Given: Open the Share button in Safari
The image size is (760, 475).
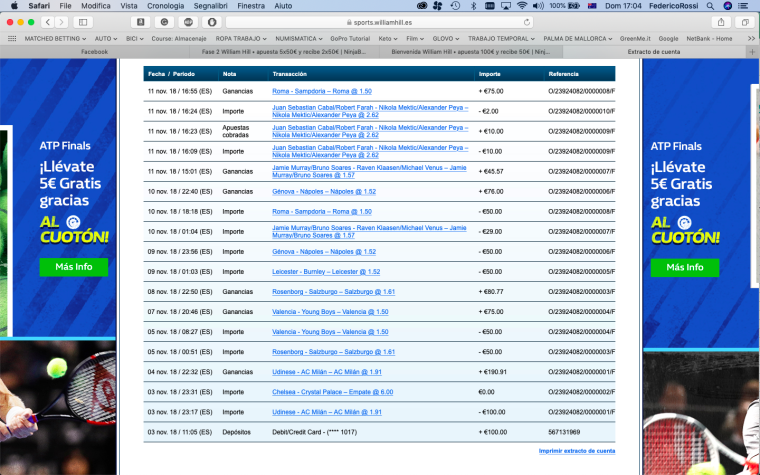Looking at the screenshot, I should [x=721, y=22].
